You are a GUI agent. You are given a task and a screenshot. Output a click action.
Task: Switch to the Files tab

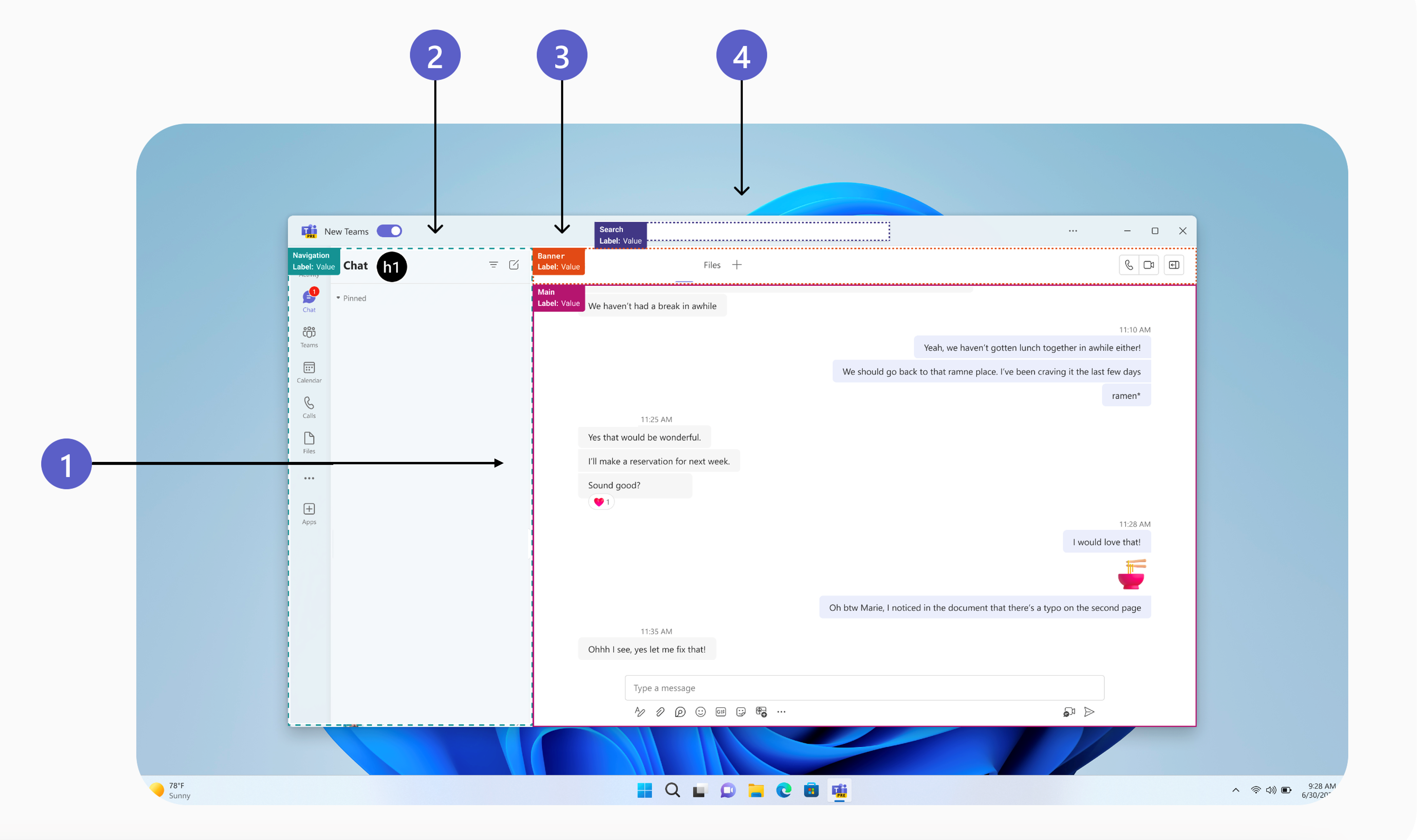(712, 265)
